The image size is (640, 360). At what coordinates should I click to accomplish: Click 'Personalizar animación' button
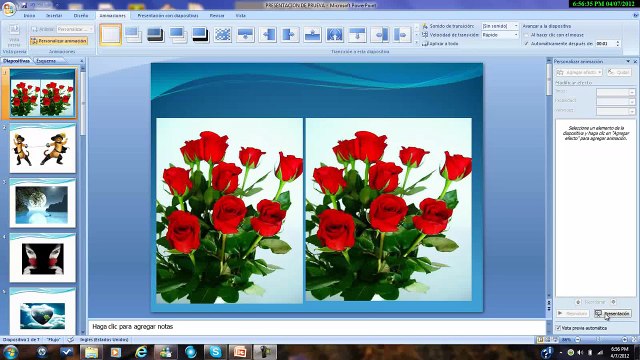pos(59,41)
